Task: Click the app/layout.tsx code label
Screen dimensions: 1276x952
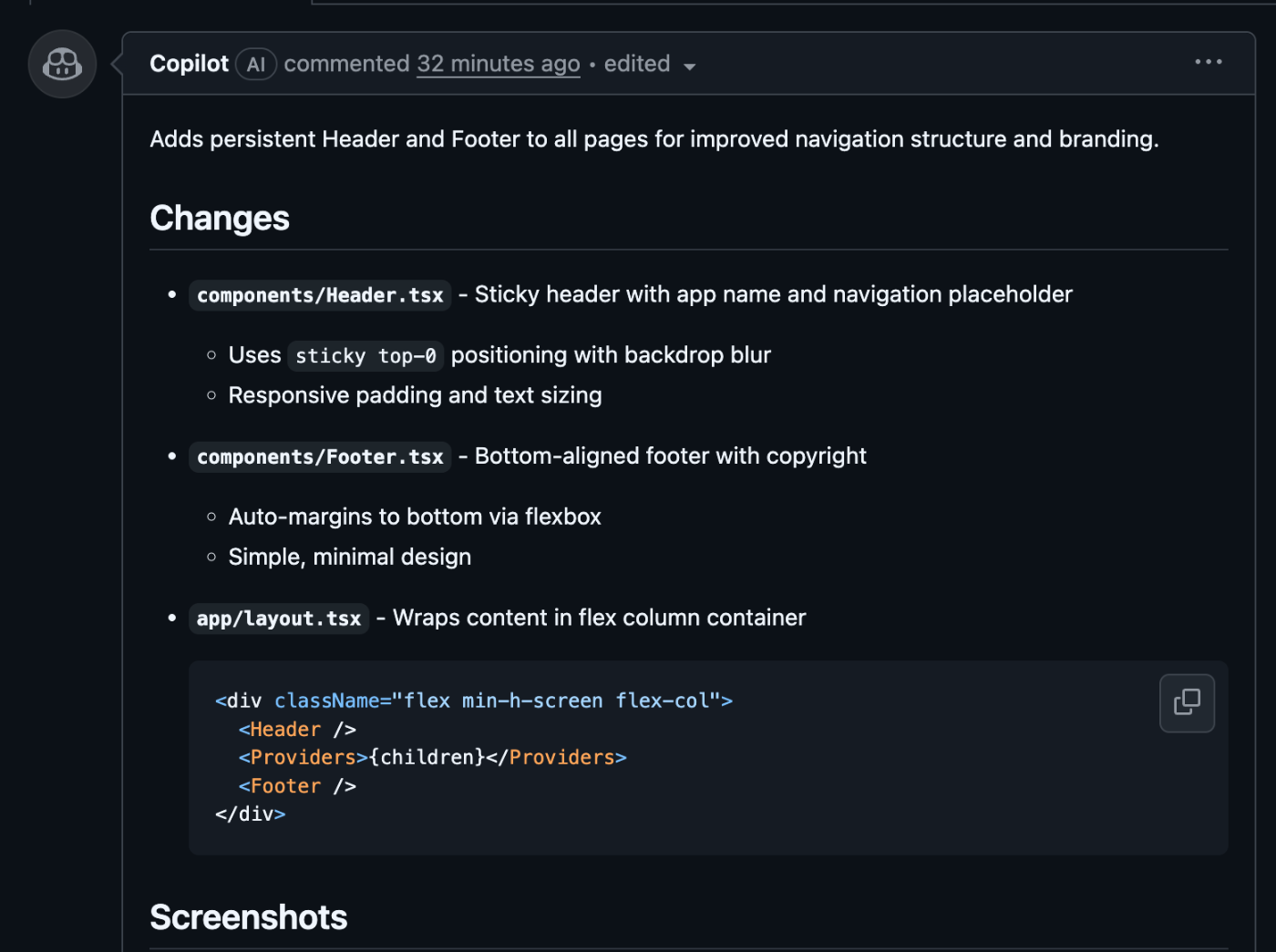Action: (x=279, y=619)
